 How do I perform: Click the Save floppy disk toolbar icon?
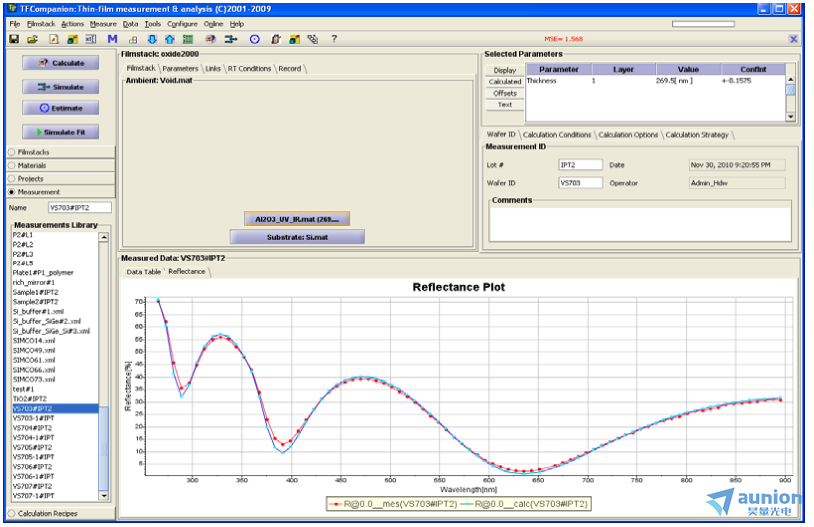15,39
